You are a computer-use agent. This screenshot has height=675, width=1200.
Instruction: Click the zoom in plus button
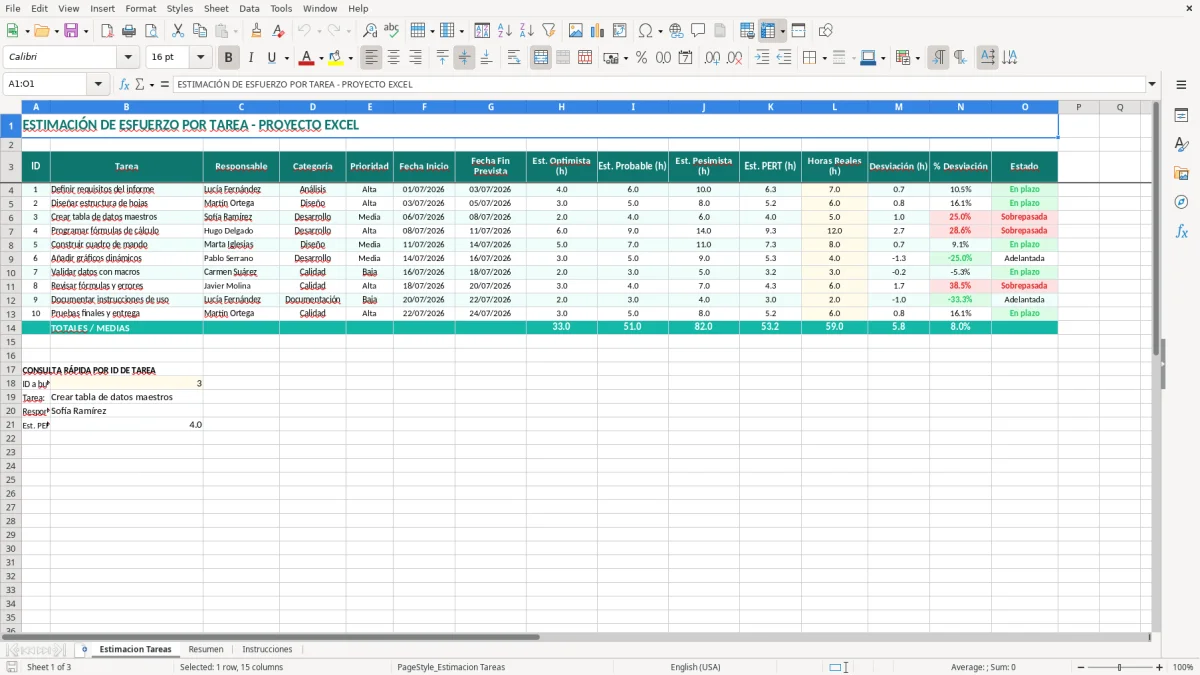click(1160, 667)
